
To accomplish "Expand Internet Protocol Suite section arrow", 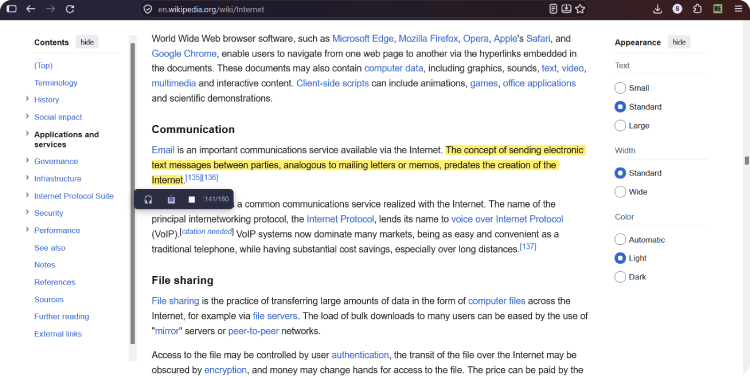I will pos(27,195).
